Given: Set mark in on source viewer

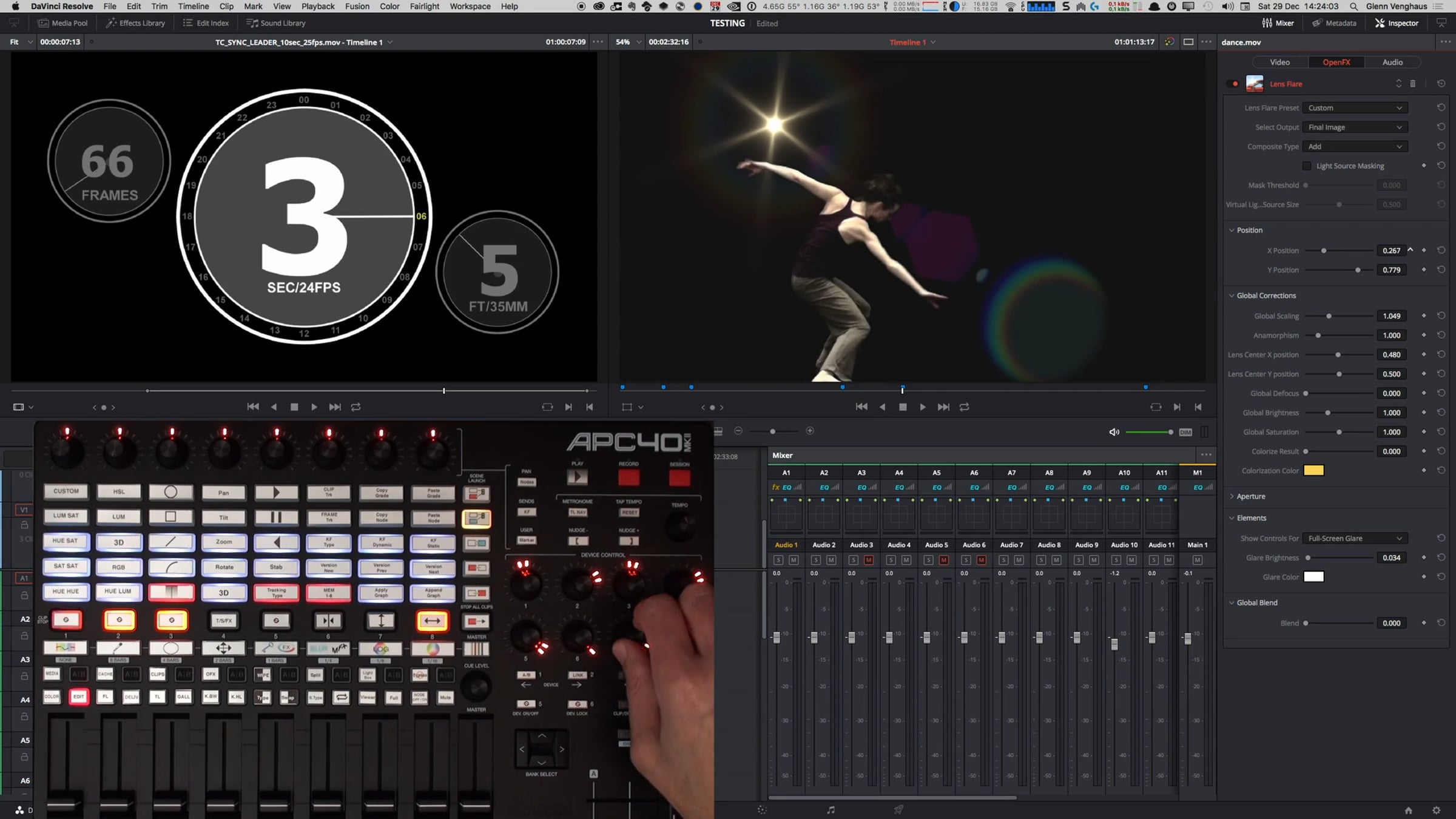Looking at the screenshot, I should pos(568,407).
